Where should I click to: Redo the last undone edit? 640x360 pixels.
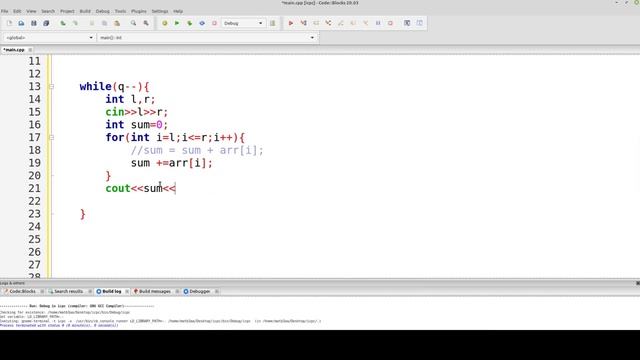pyautogui.click(x=75, y=23)
